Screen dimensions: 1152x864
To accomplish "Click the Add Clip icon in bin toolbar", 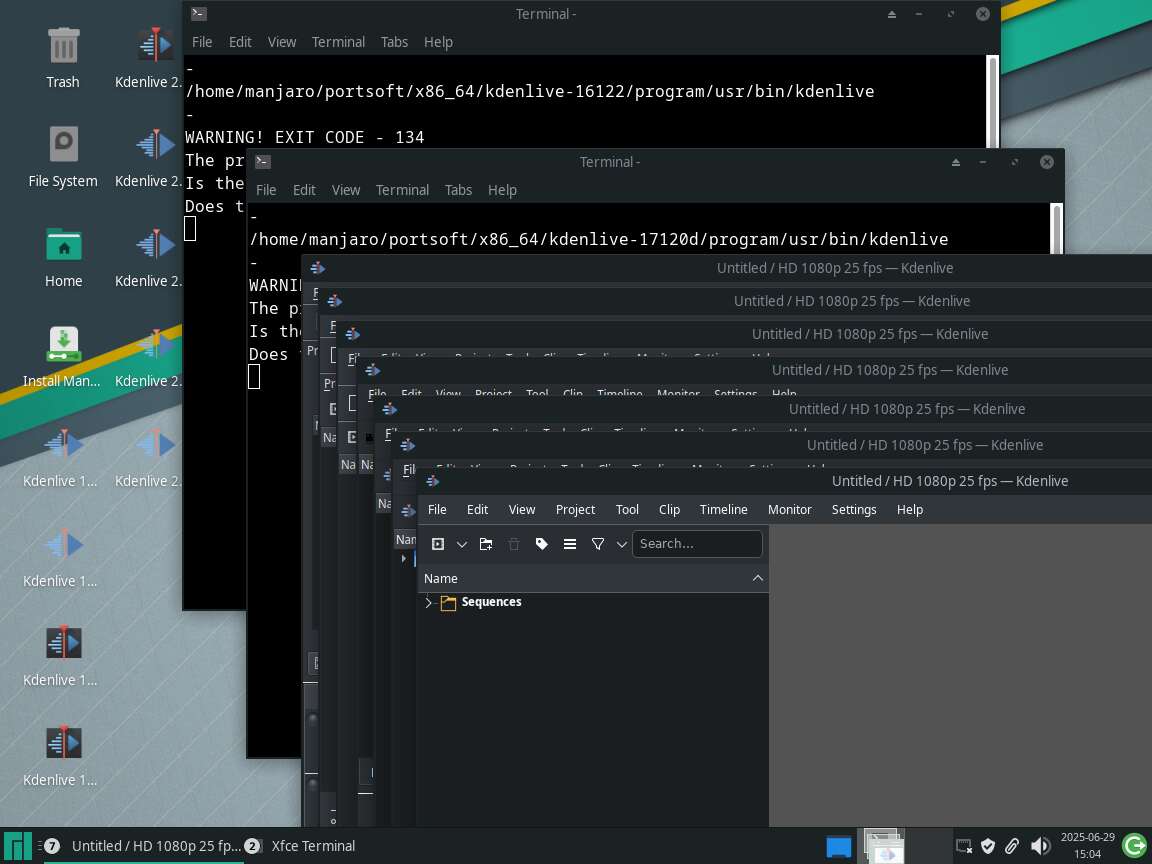I will [x=437, y=544].
